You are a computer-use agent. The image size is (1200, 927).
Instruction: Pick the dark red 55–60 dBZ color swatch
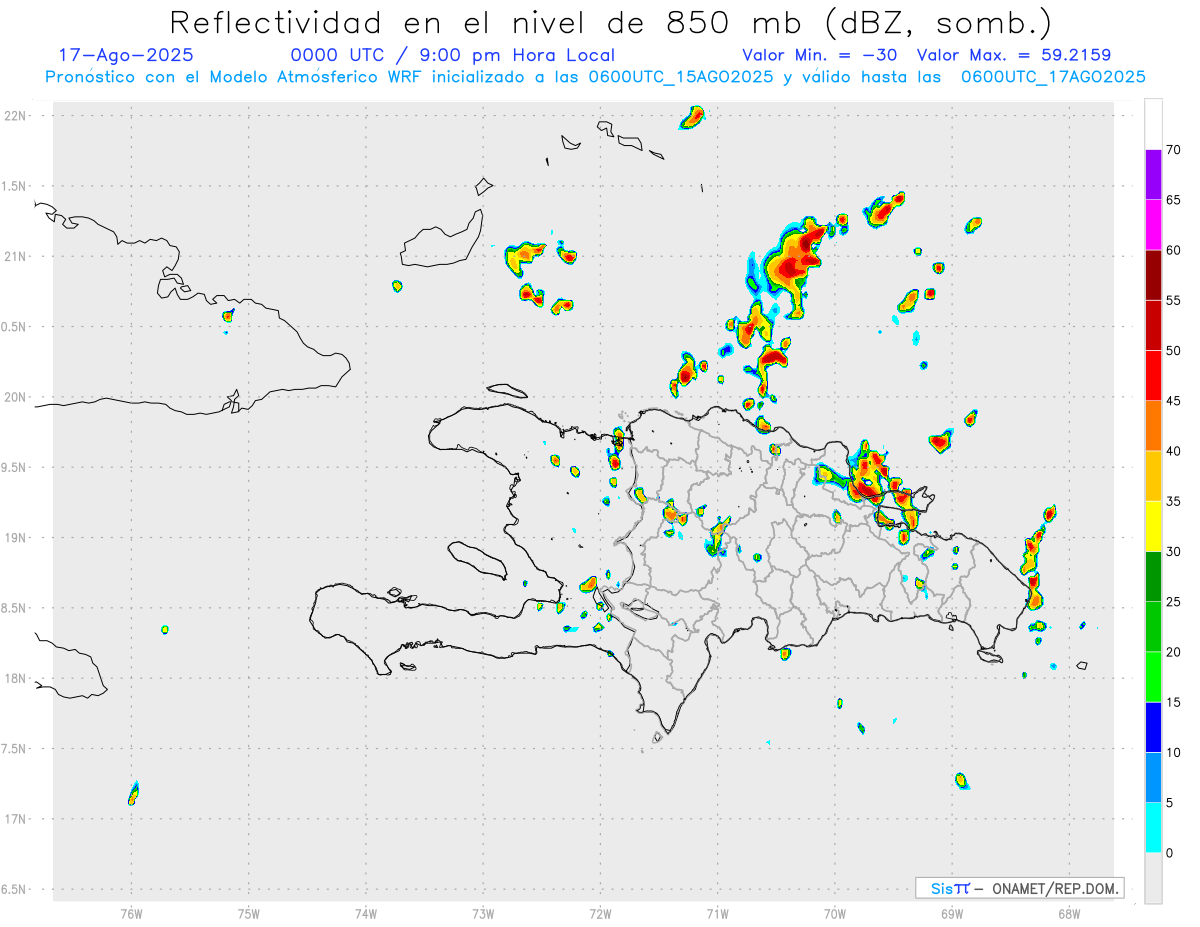point(1153,275)
